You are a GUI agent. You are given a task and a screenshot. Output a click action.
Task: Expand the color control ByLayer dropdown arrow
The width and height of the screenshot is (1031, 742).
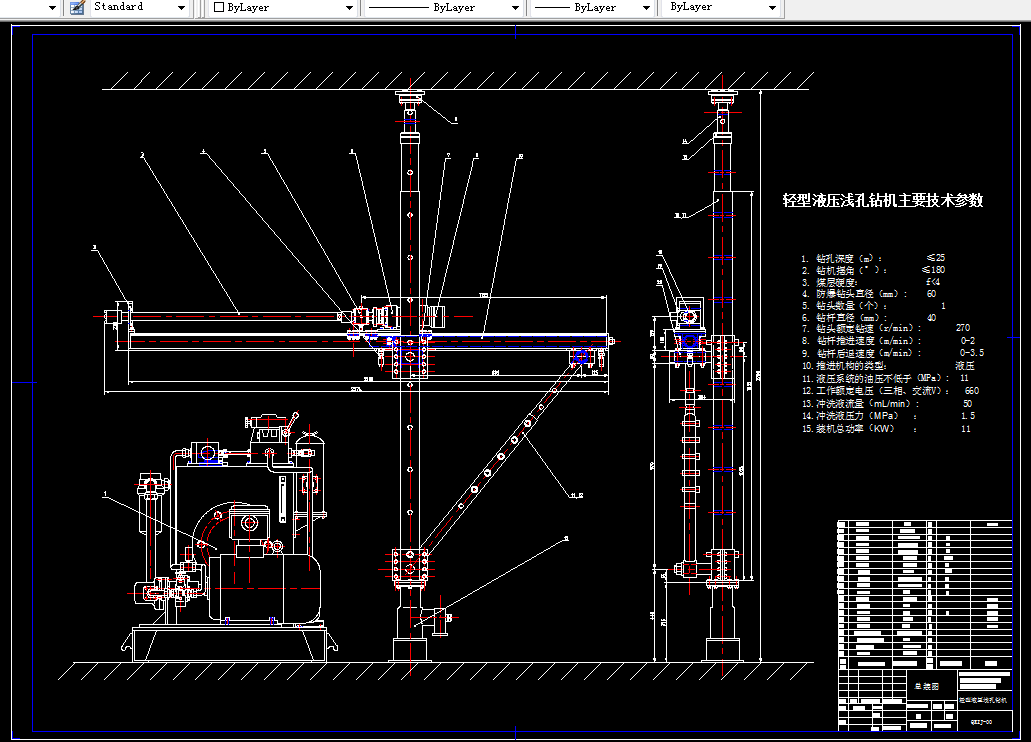click(349, 8)
